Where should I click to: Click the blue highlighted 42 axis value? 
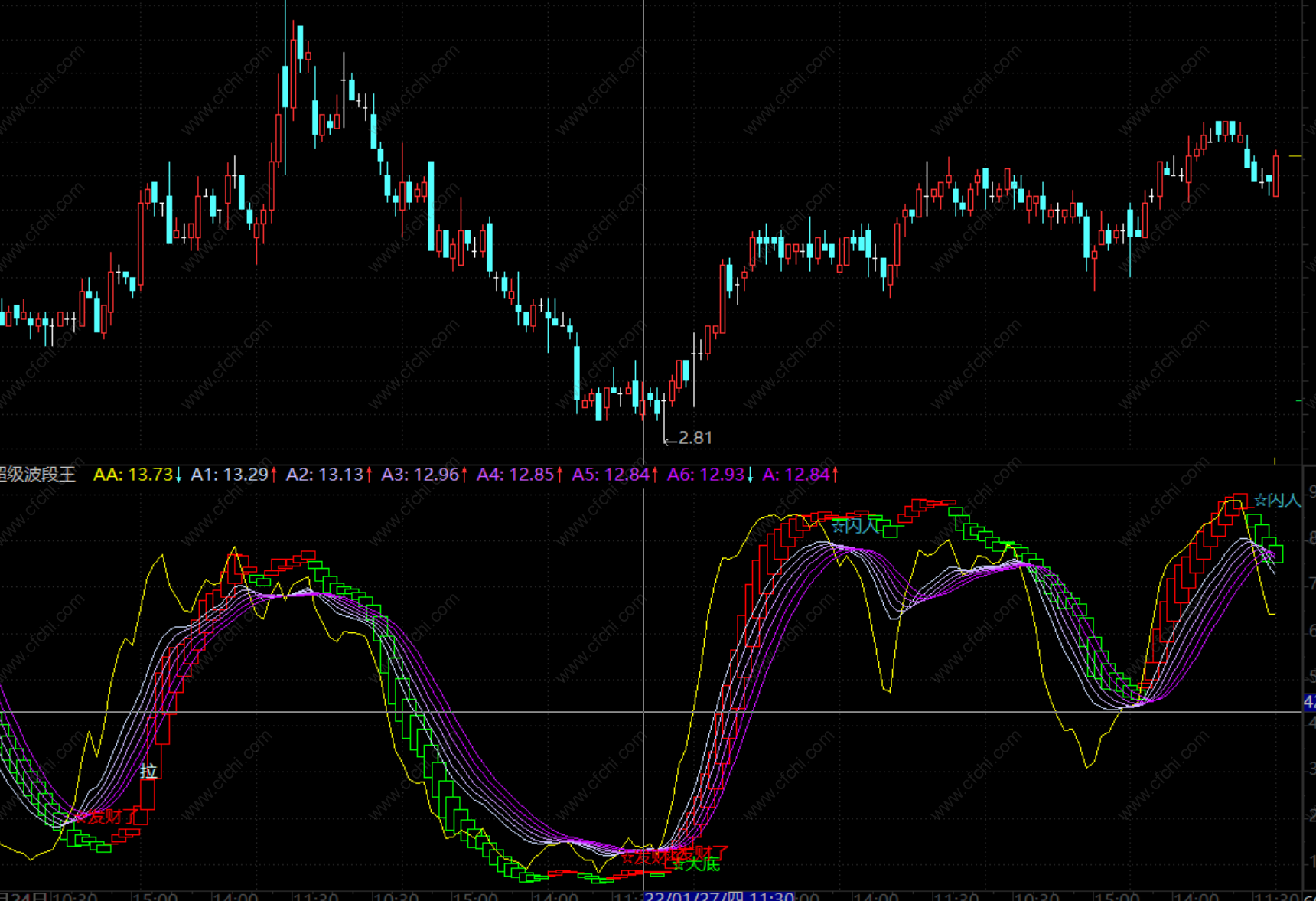1309,702
